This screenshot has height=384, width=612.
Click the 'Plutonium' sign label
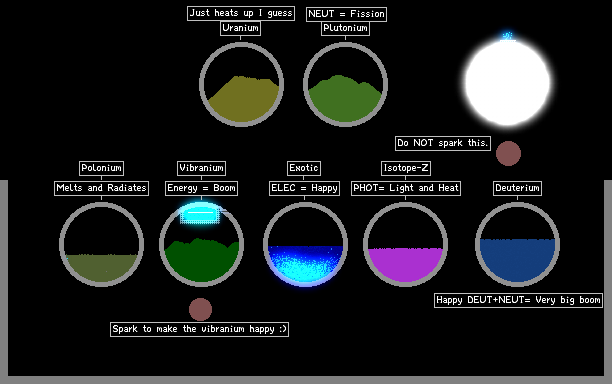[x=345, y=28]
